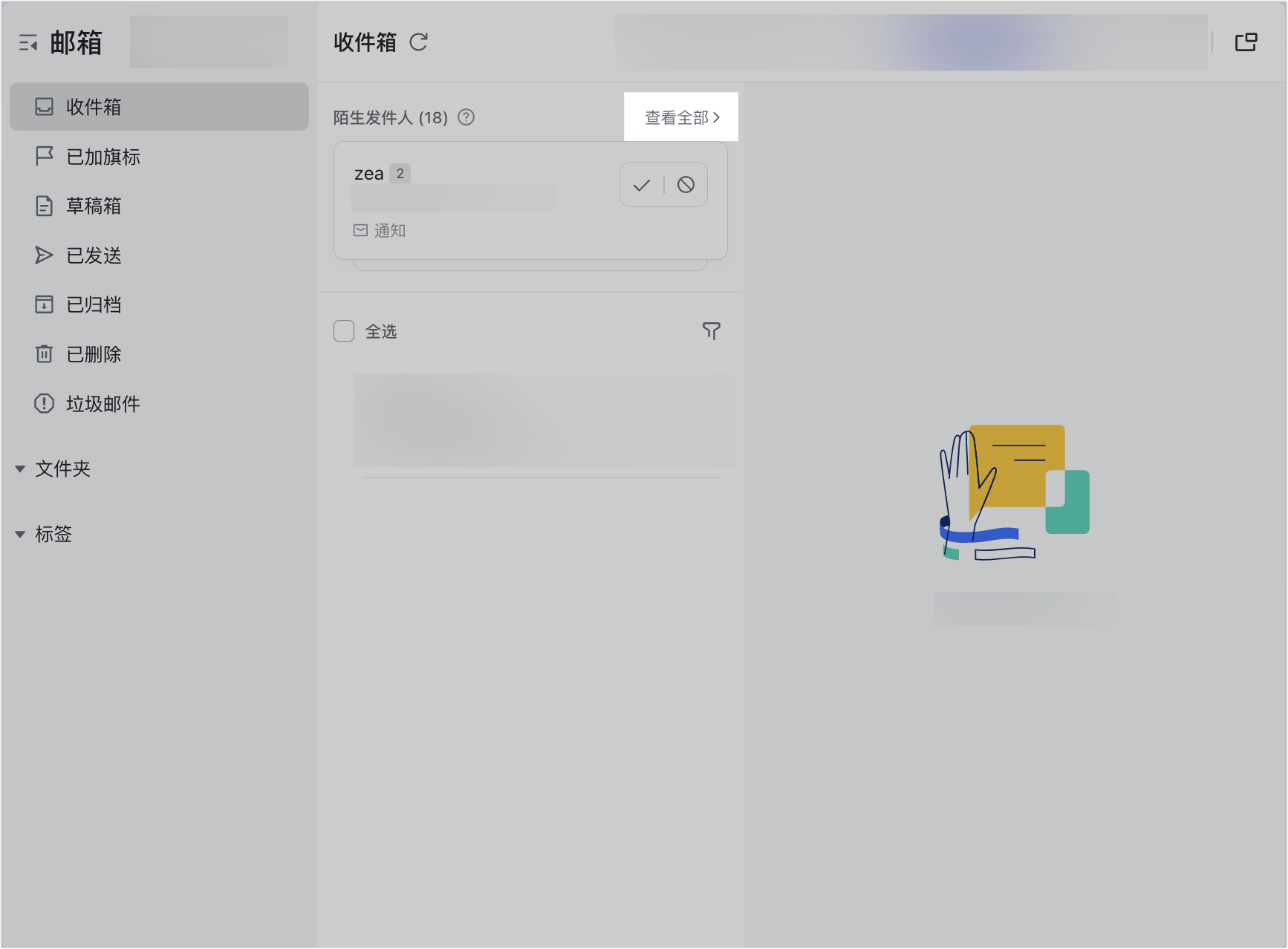The image size is (1288, 949).
Task: Collapse the mailbox sidebar menu icon
Action: point(28,44)
